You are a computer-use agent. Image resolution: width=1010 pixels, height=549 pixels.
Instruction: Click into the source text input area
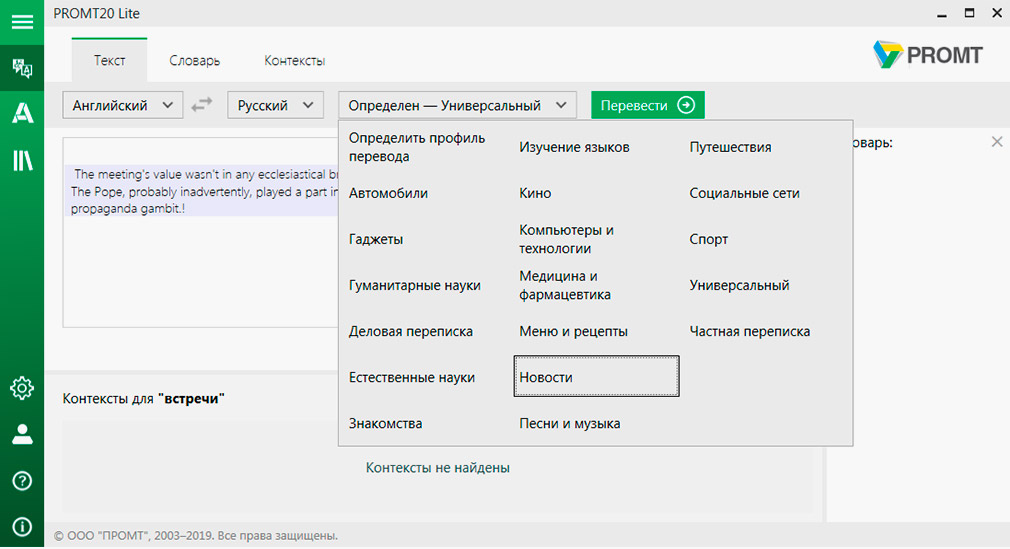point(200,232)
